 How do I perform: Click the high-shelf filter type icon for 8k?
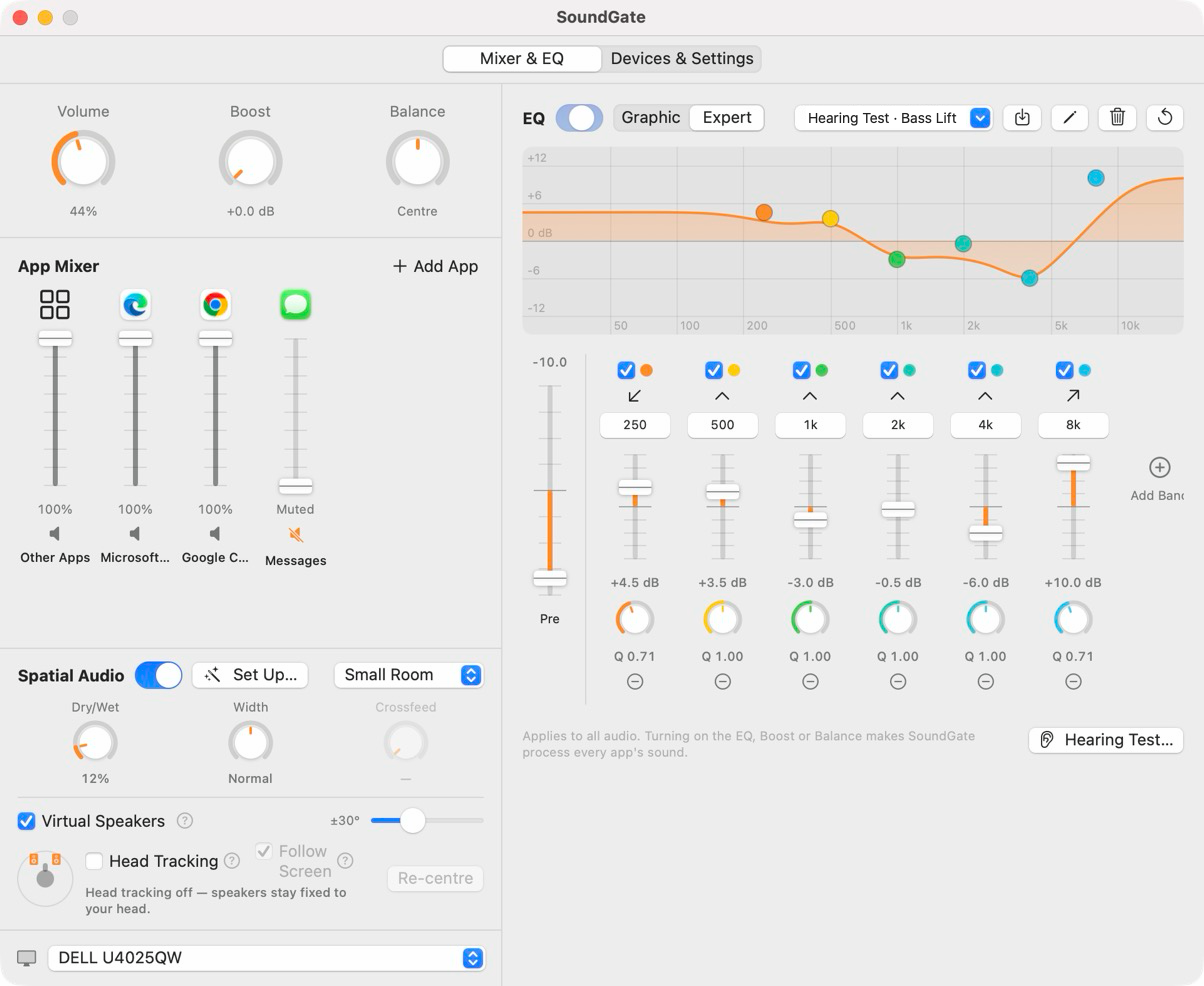tap(1073, 396)
